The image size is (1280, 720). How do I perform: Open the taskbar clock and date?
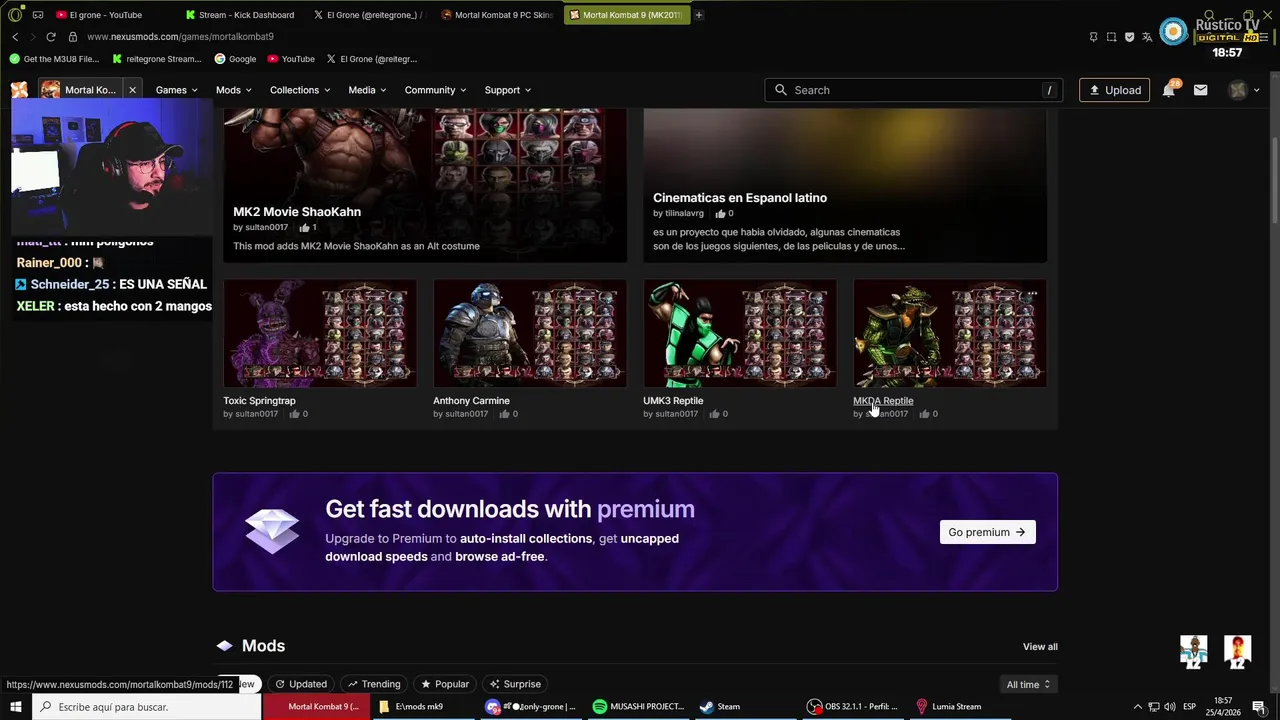1223,707
